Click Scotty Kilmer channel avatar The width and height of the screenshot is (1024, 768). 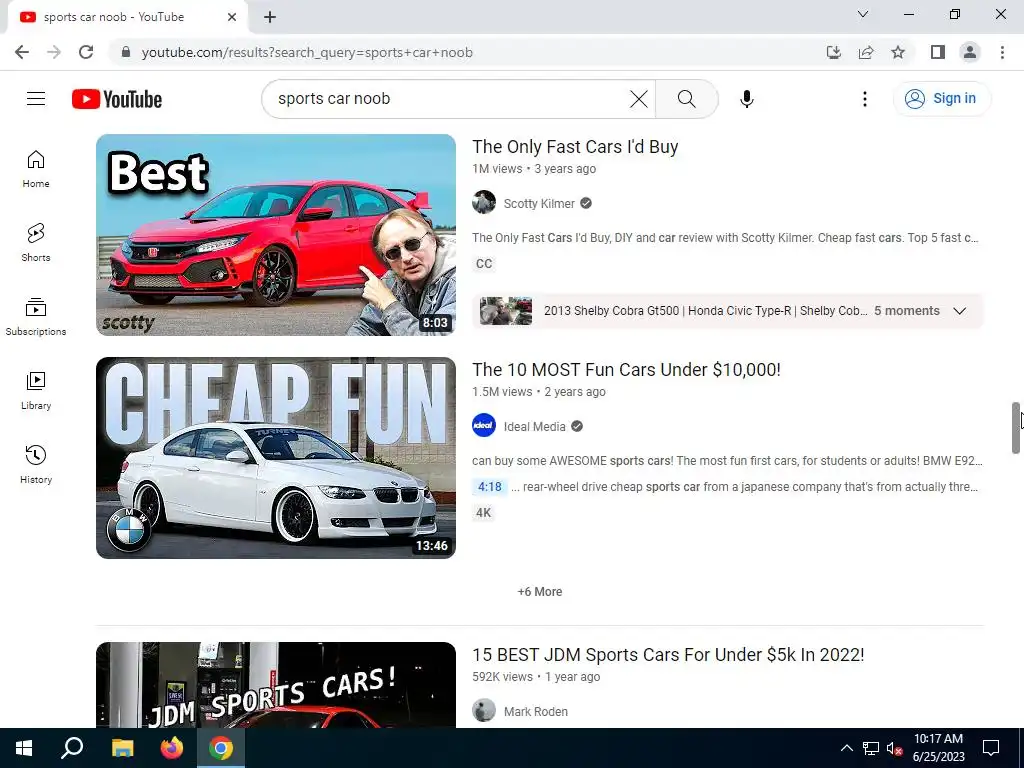click(484, 202)
